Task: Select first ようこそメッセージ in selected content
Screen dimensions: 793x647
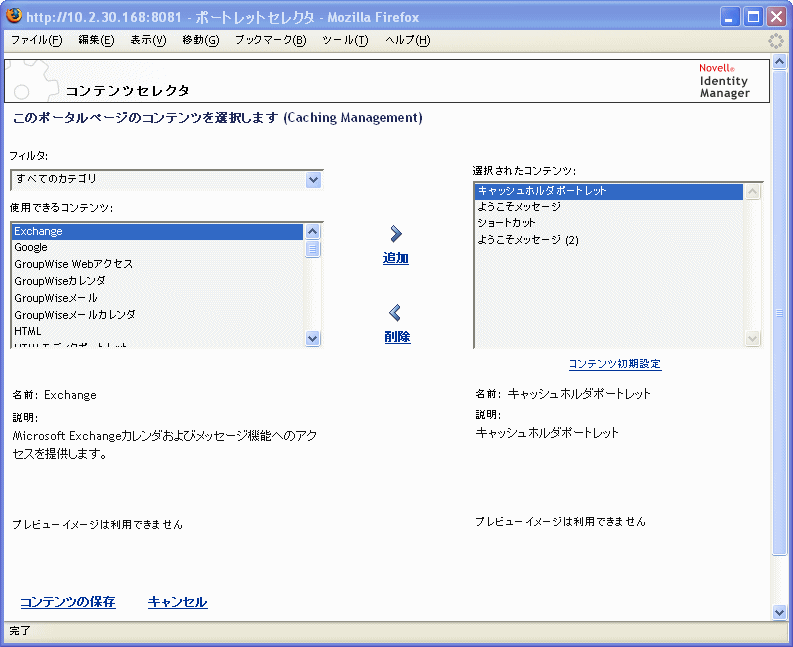Action: (609, 207)
